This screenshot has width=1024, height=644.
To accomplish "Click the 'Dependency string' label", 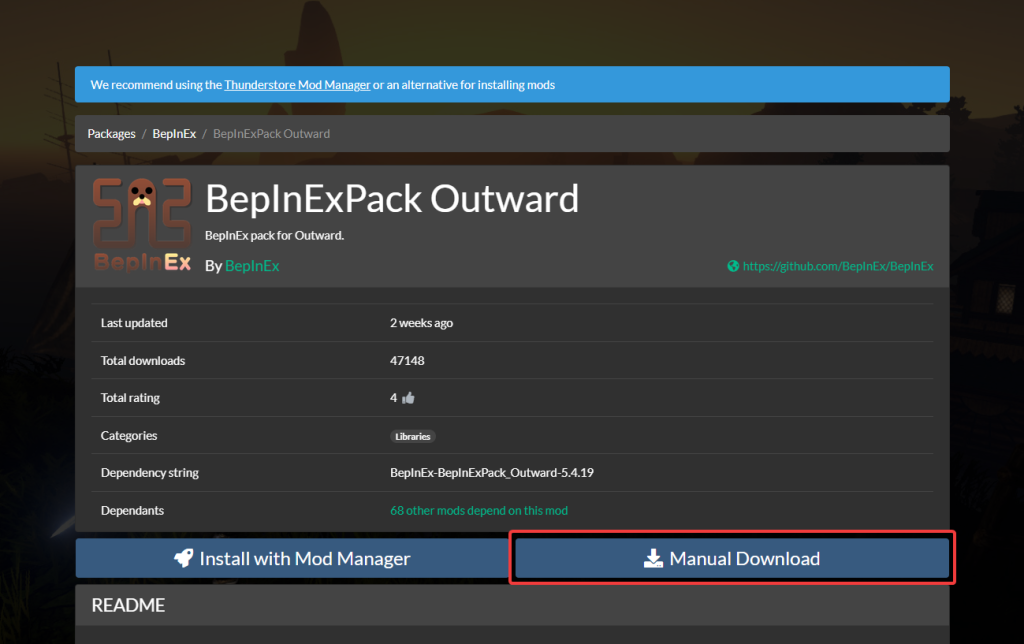I will coord(150,473).
